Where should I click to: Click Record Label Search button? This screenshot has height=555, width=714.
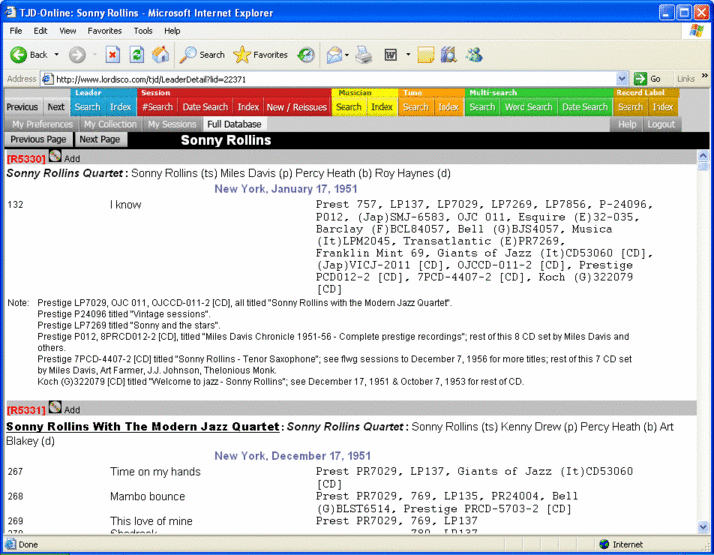click(630, 107)
